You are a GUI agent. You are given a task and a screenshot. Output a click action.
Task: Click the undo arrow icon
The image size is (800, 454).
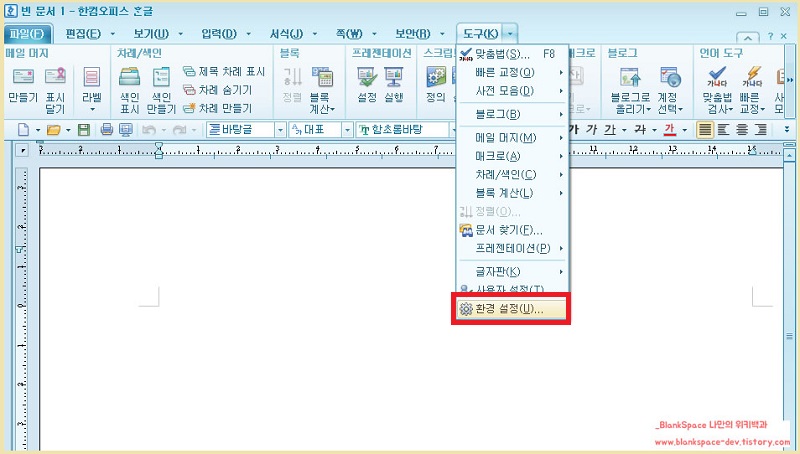tap(149, 130)
